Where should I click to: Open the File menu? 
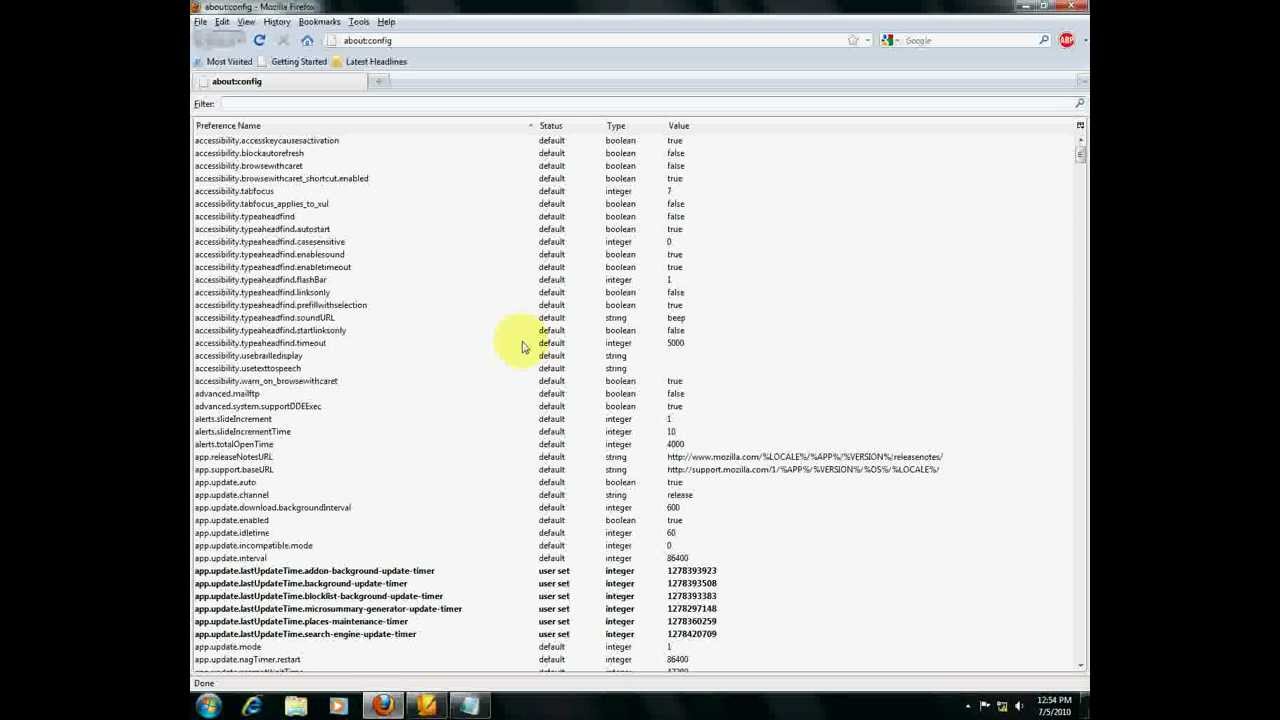[x=200, y=22]
